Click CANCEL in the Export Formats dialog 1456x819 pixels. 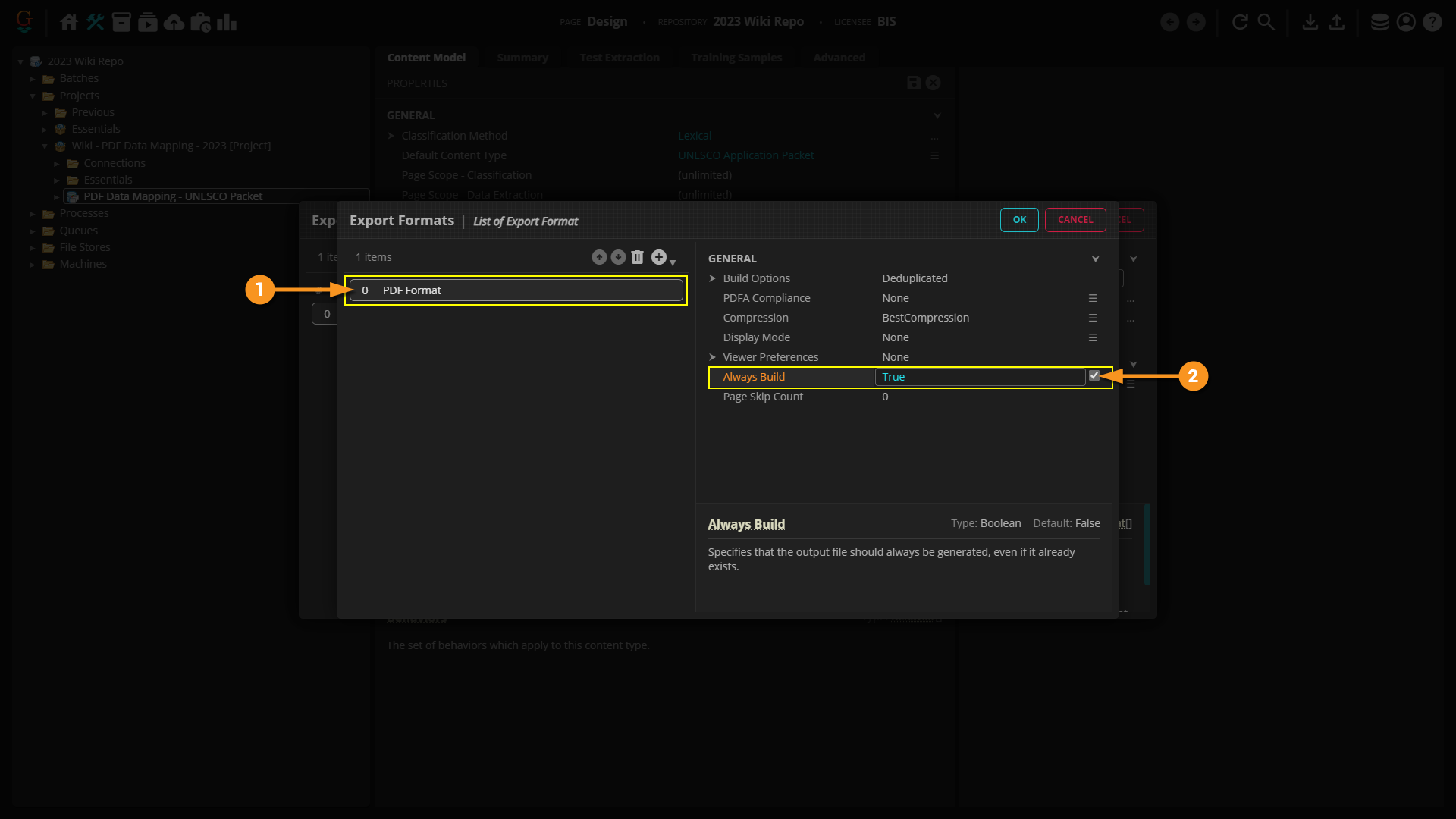pos(1075,220)
